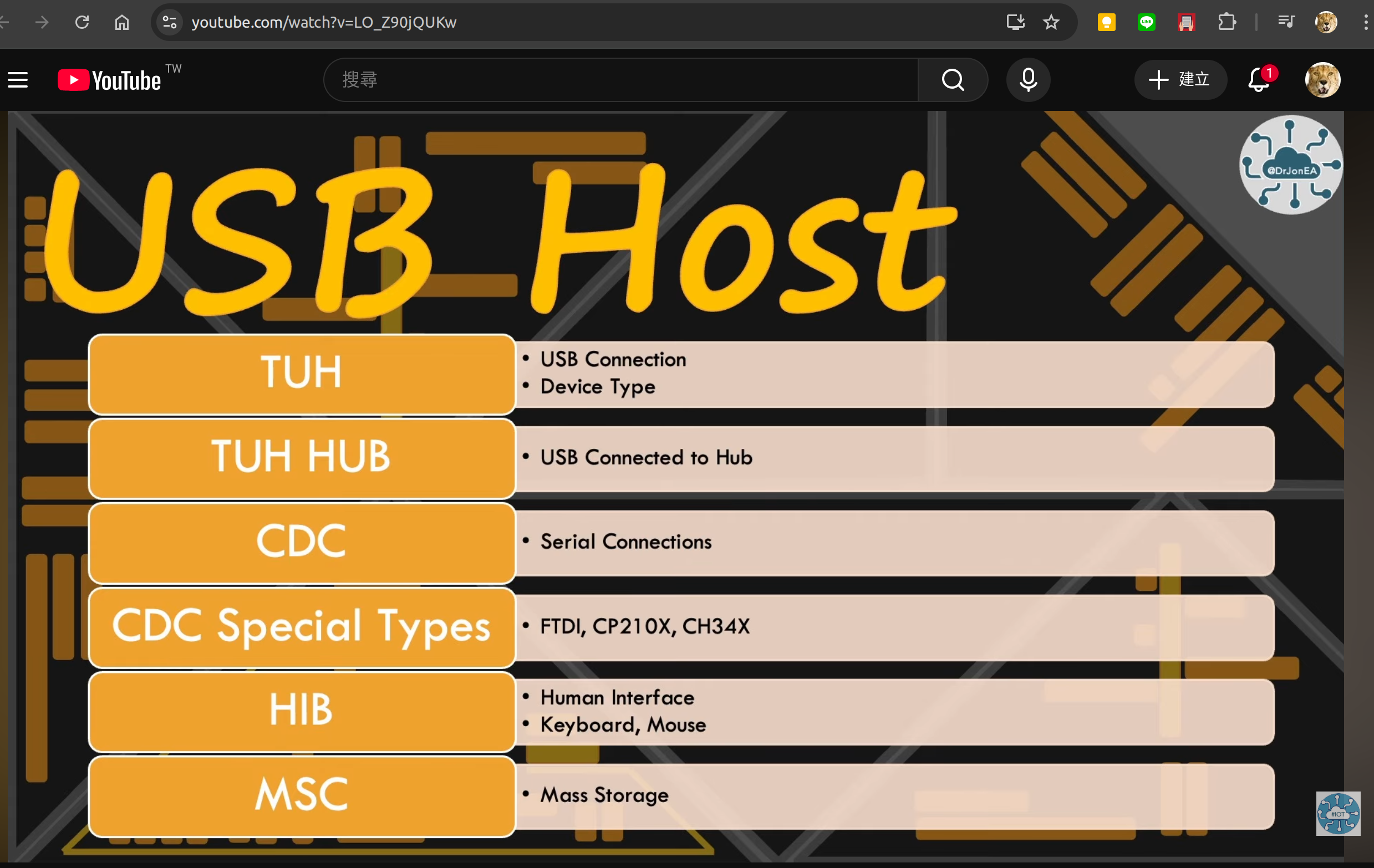The image size is (1374, 868).
Task: Click the install app icon in address bar
Action: click(1015, 22)
